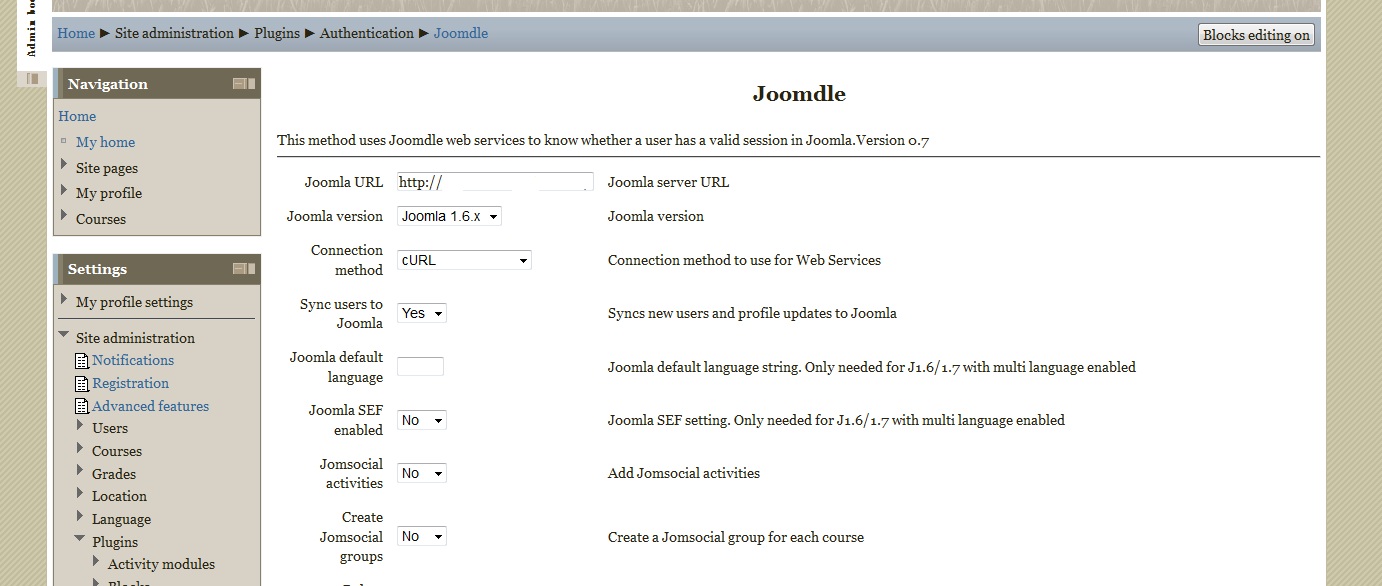Collapse the Site administration tree node
The width and height of the screenshot is (1382, 586).
click(x=65, y=337)
